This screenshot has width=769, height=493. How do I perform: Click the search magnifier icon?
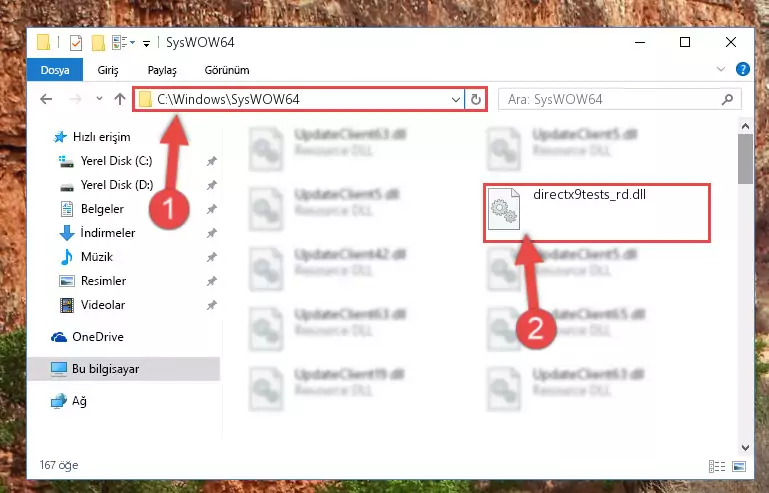(727, 100)
